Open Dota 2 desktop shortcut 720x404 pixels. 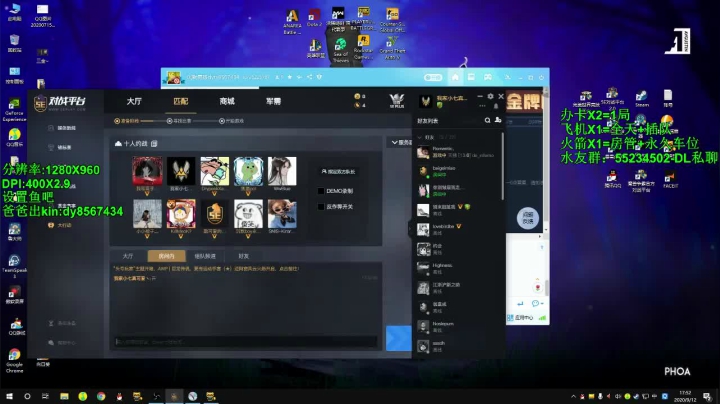point(315,18)
